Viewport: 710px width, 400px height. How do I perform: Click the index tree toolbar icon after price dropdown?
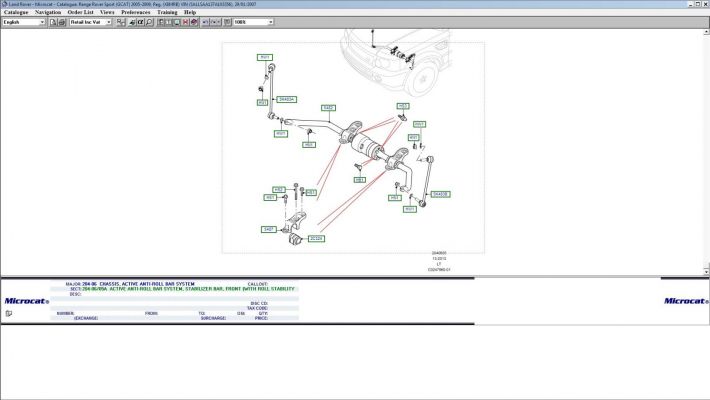click(121, 22)
